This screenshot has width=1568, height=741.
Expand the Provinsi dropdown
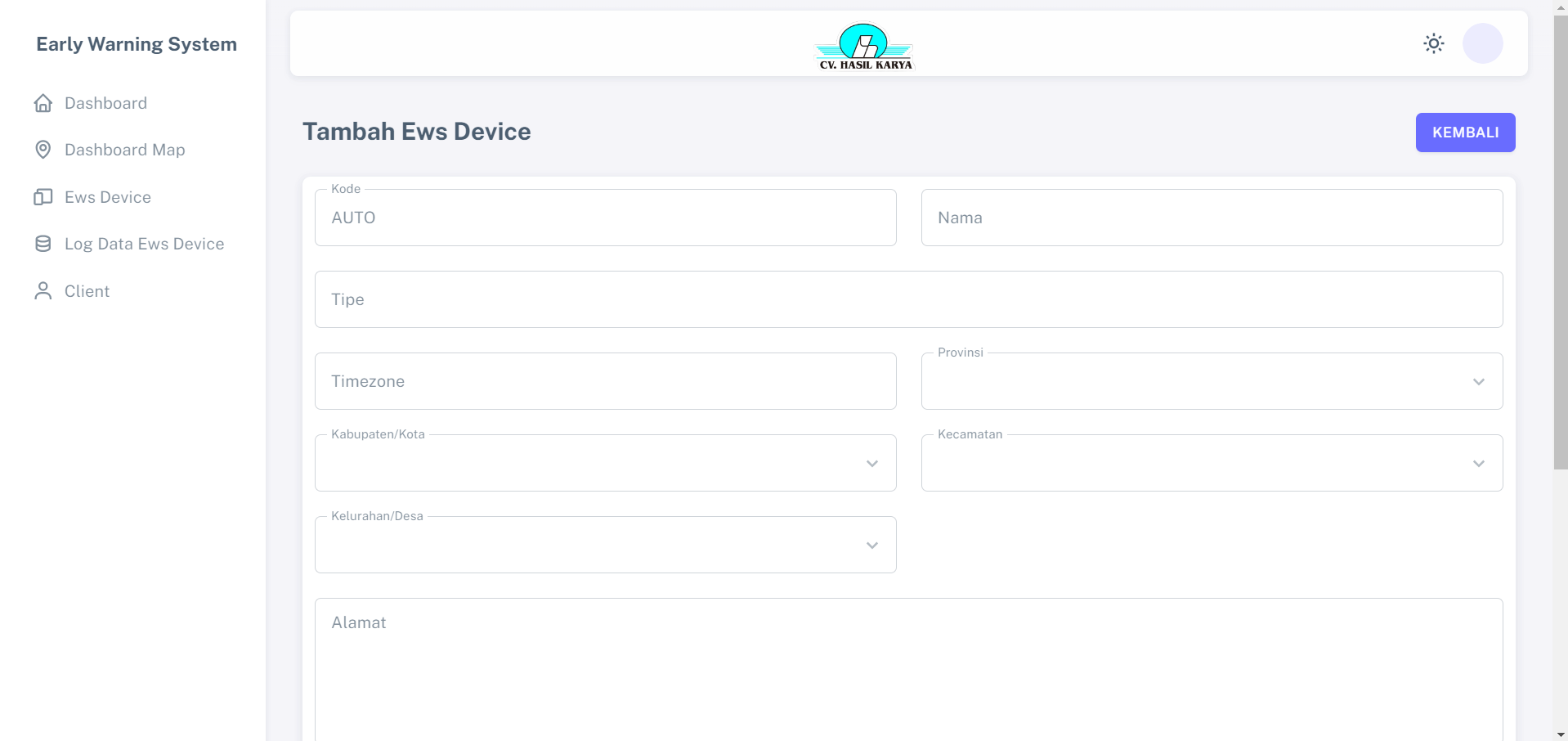pyautogui.click(x=1212, y=382)
